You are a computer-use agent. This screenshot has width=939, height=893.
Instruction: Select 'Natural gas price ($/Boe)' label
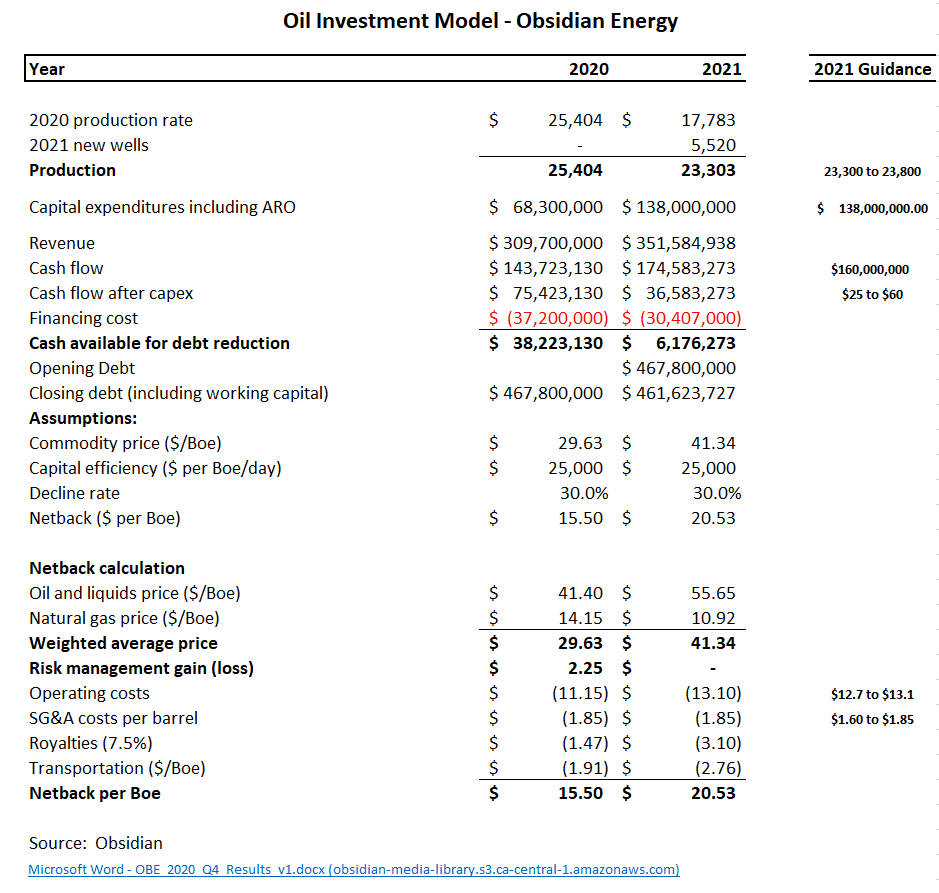click(124, 619)
